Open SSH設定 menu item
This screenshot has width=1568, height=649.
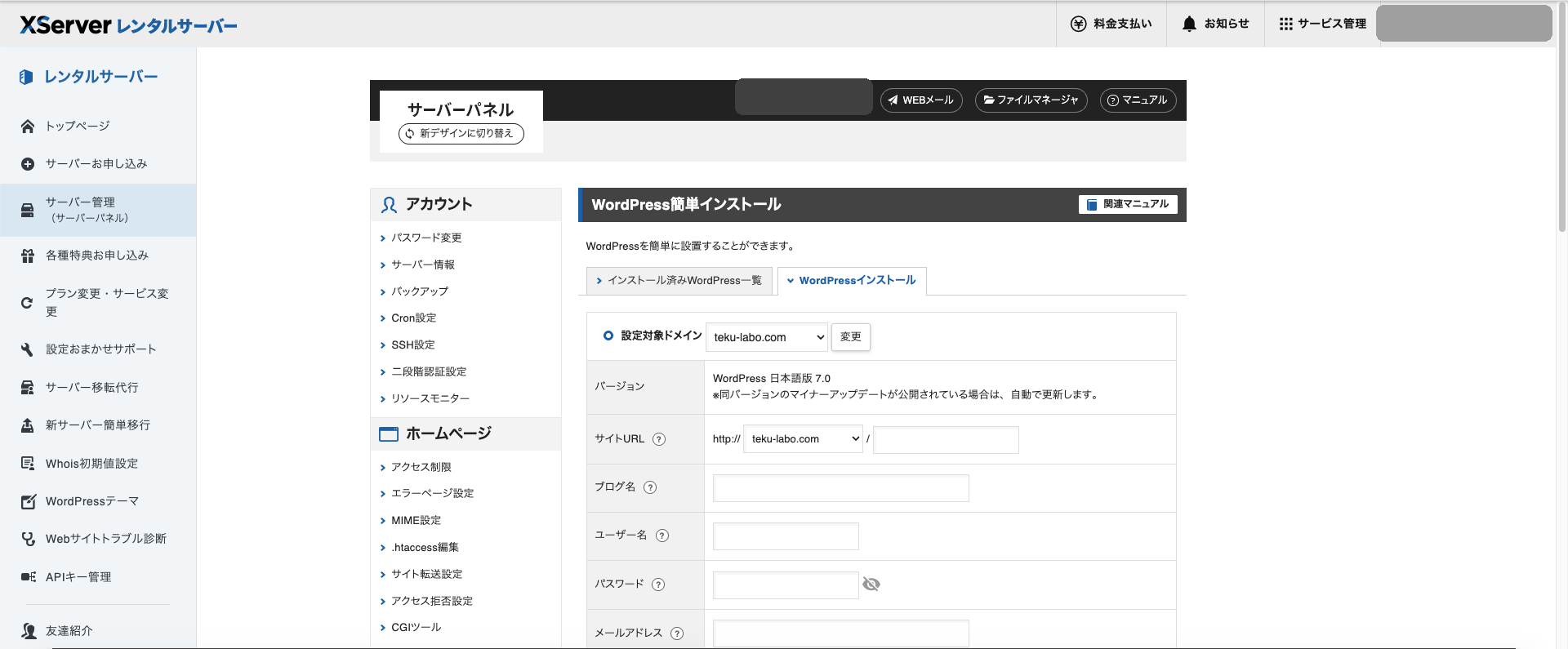click(413, 345)
